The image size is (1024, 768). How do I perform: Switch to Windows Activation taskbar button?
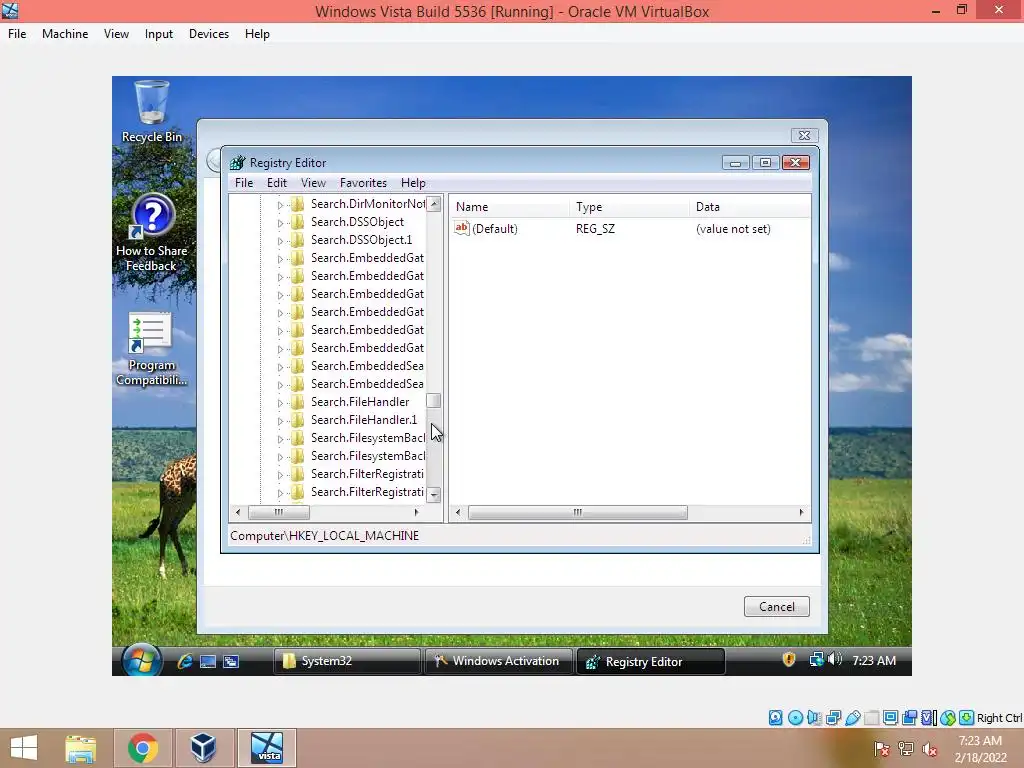coord(498,661)
